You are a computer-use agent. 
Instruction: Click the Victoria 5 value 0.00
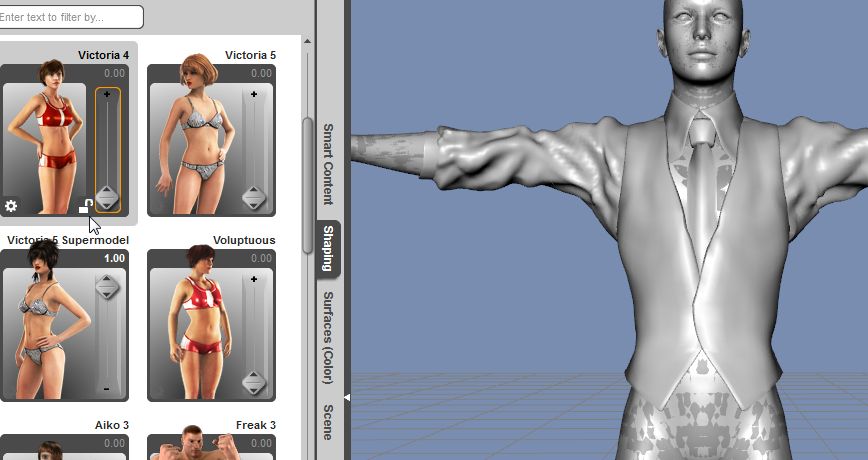click(261, 73)
